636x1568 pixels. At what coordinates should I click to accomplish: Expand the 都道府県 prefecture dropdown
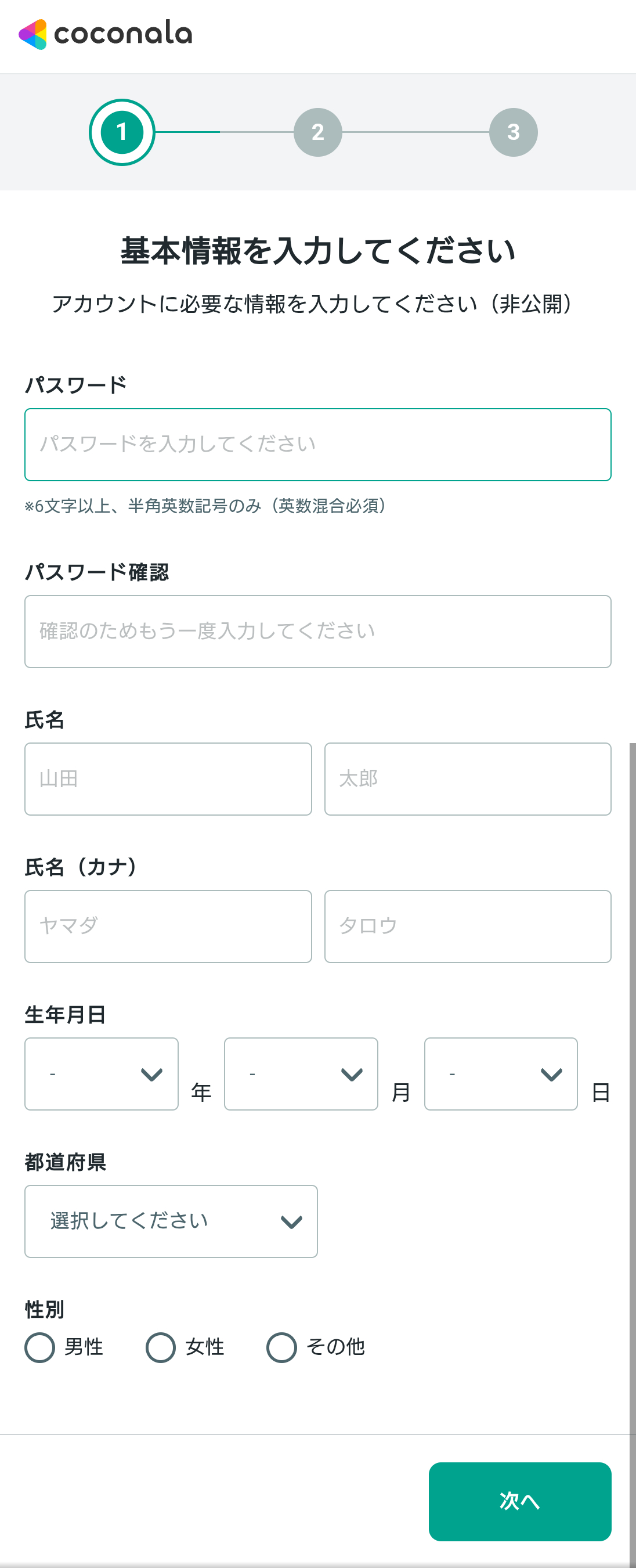click(x=171, y=1221)
